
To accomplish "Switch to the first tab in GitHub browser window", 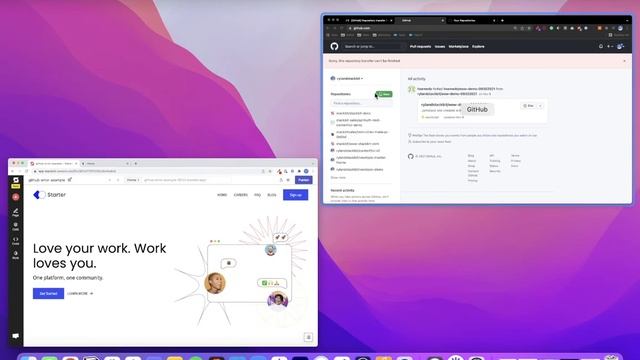I will [369, 20].
